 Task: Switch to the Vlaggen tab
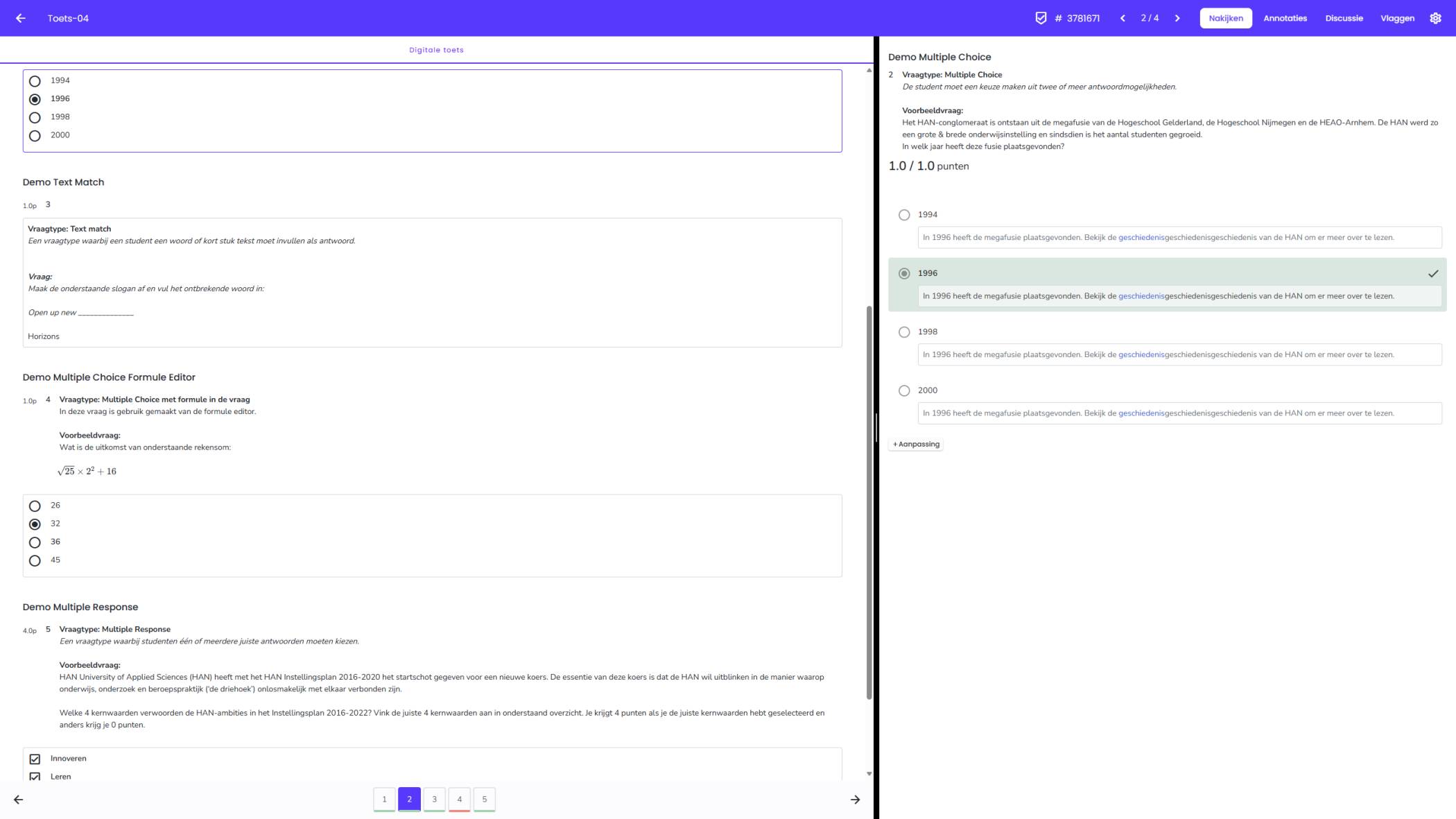click(x=1397, y=18)
